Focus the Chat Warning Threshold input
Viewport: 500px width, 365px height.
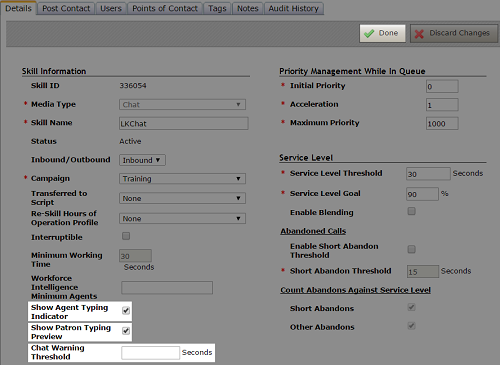pyautogui.click(x=150, y=353)
